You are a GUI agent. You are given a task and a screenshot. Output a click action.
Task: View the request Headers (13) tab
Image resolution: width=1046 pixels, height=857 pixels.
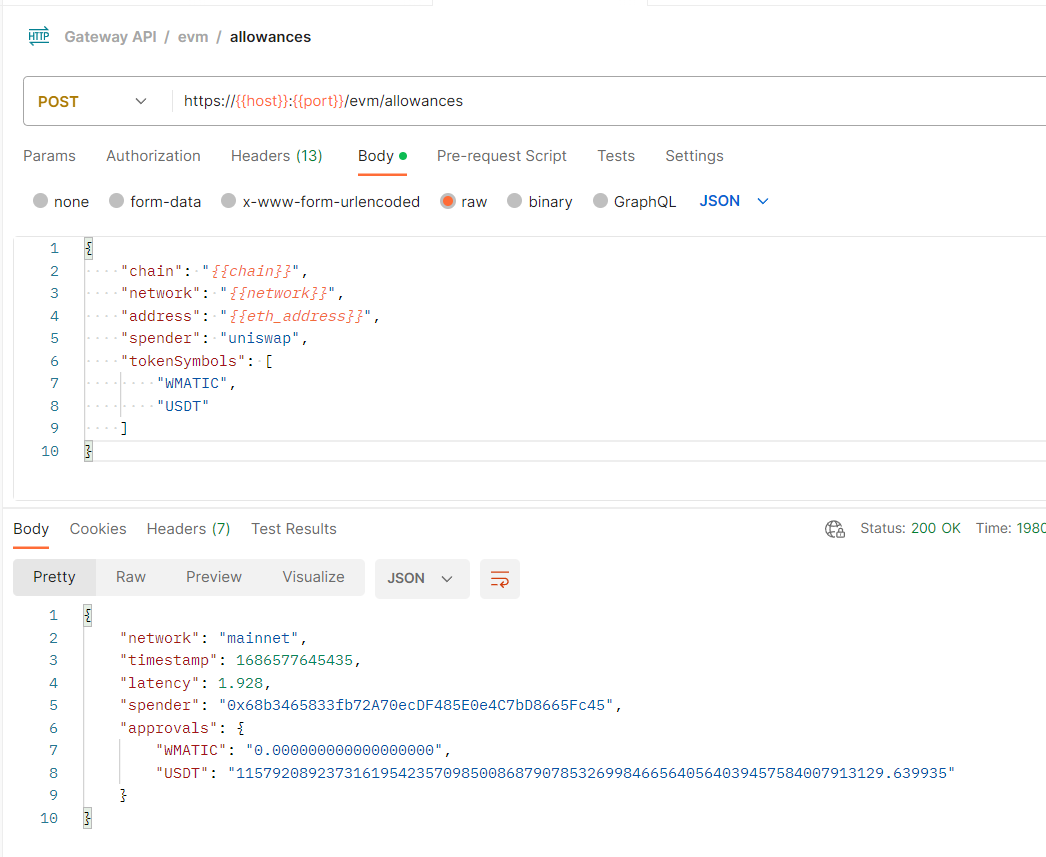[276, 156]
